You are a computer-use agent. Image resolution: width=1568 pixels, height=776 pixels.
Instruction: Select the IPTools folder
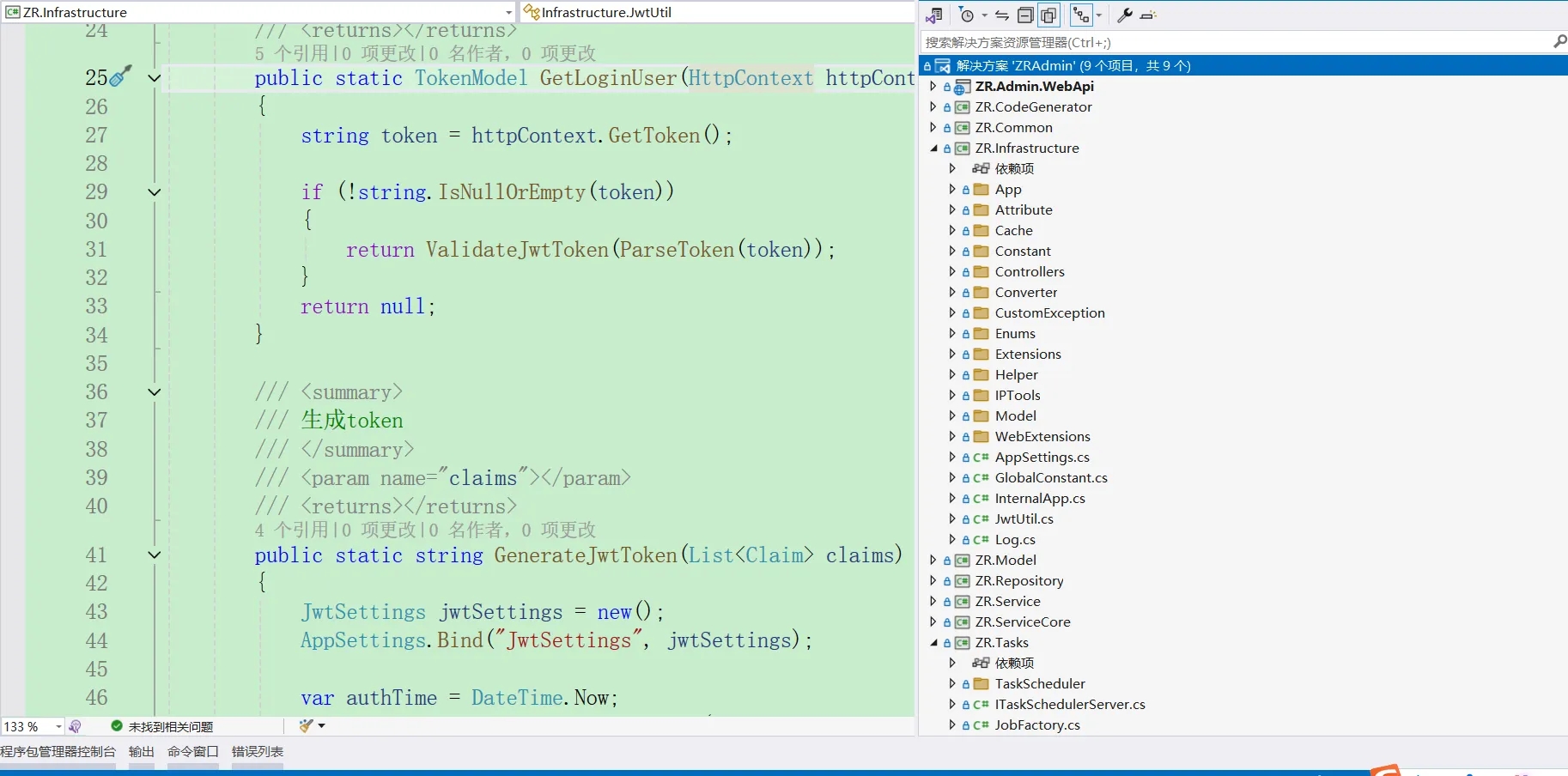click(1018, 395)
